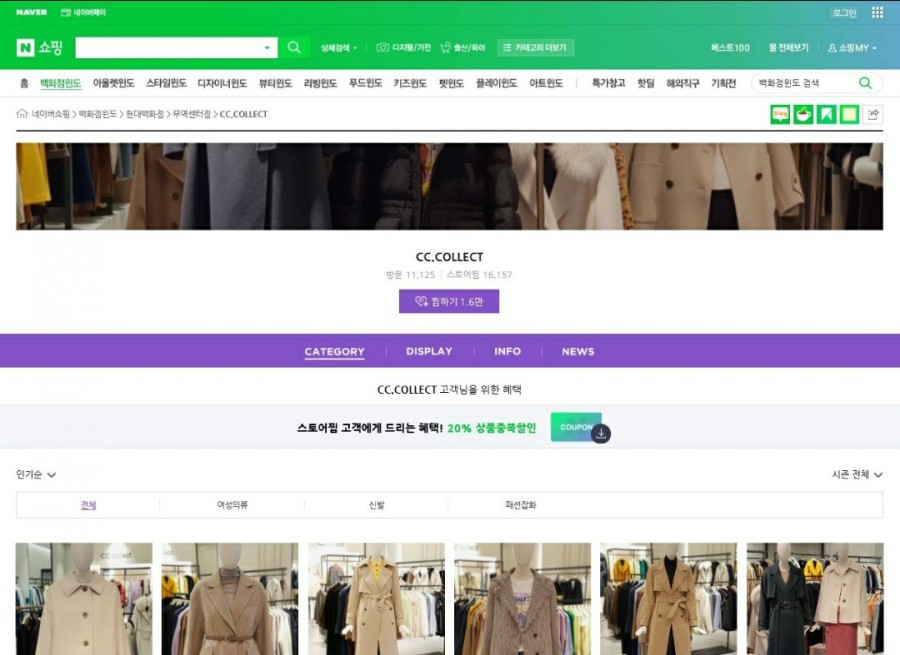
Task: Open the Digital/Appliances category
Action: pyautogui.click(x=404, y=48)
